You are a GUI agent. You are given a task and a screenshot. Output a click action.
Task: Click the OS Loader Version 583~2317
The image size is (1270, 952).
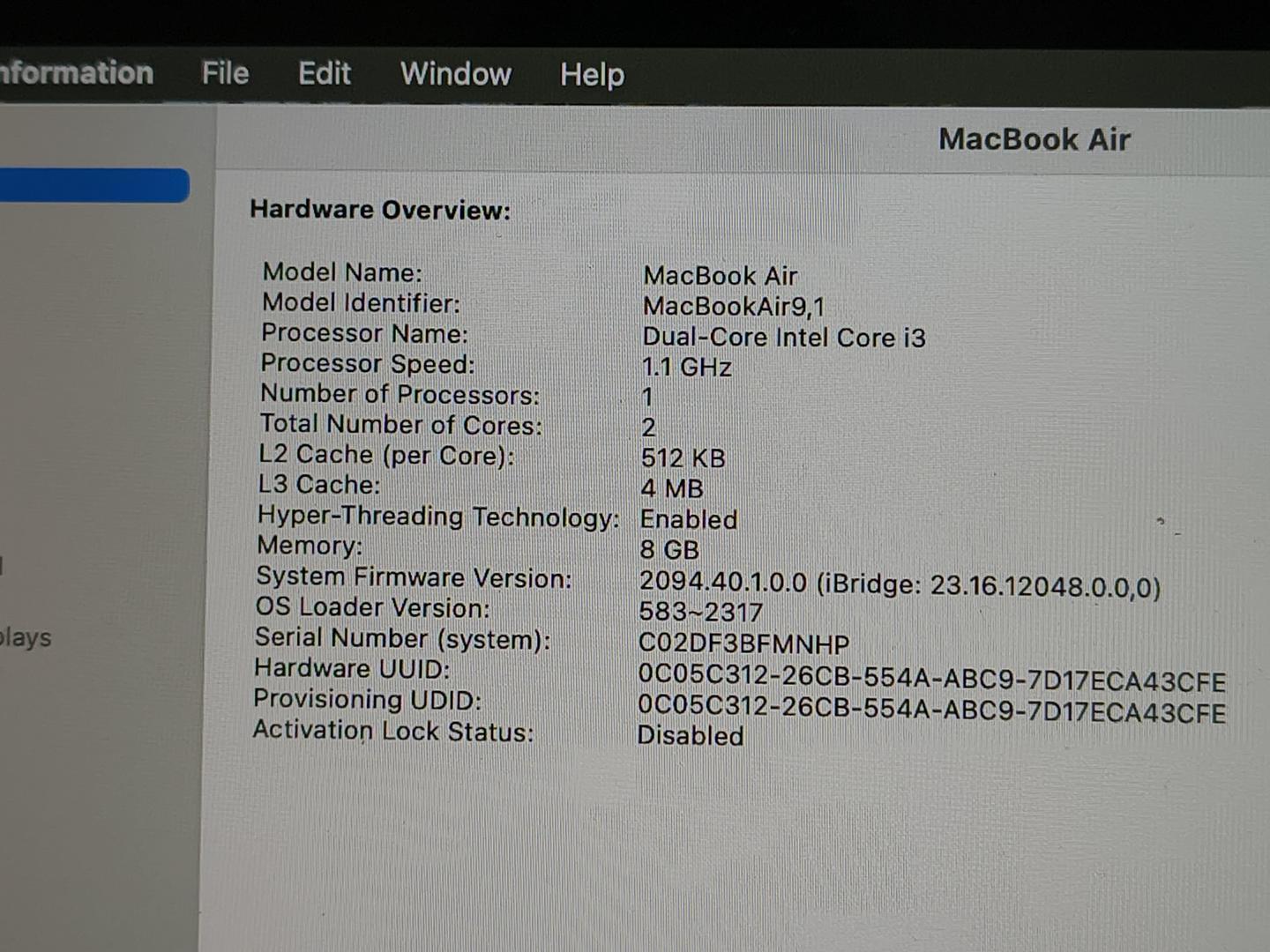(x=700, y=613)
